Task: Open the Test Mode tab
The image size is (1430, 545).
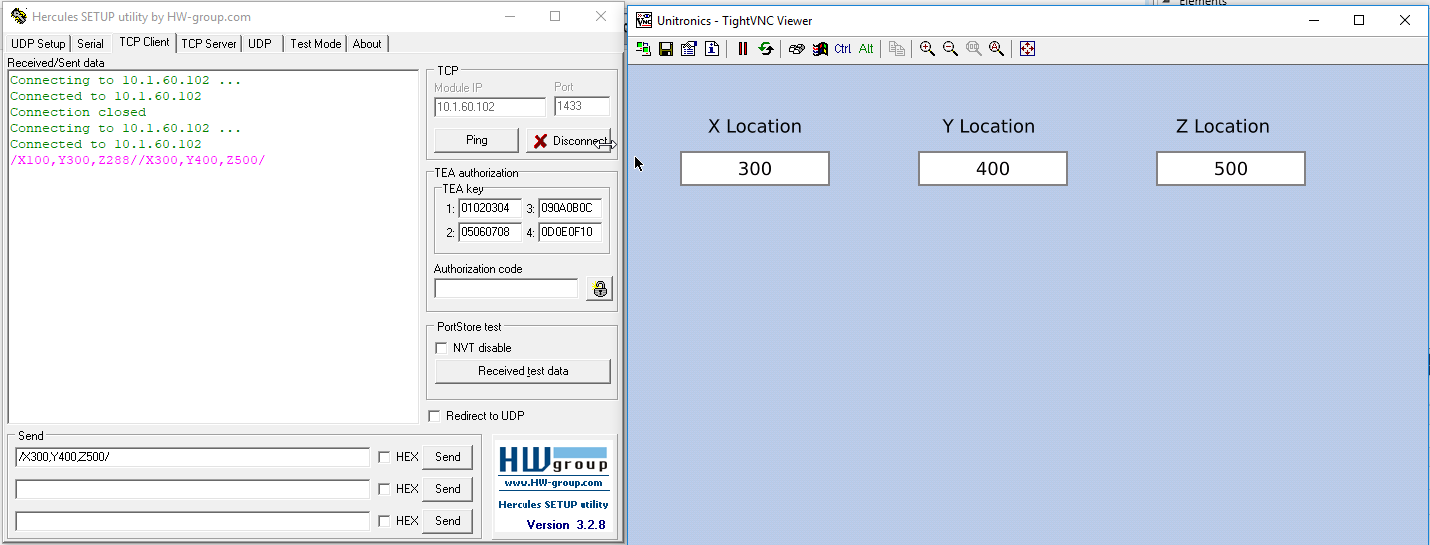Action: (x=315, y=44)
